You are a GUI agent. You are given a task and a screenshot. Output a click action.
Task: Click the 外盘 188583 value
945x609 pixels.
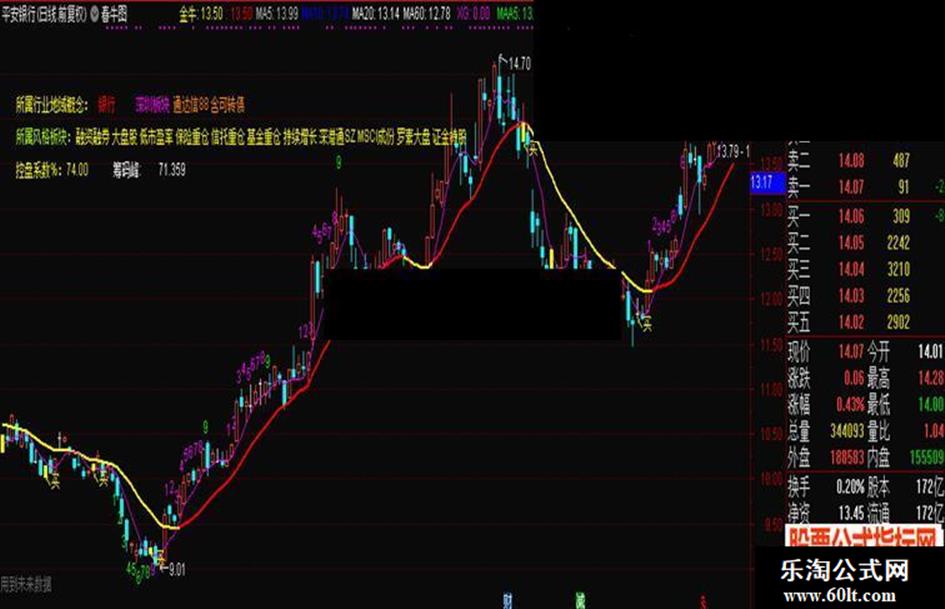coord(847,458)
